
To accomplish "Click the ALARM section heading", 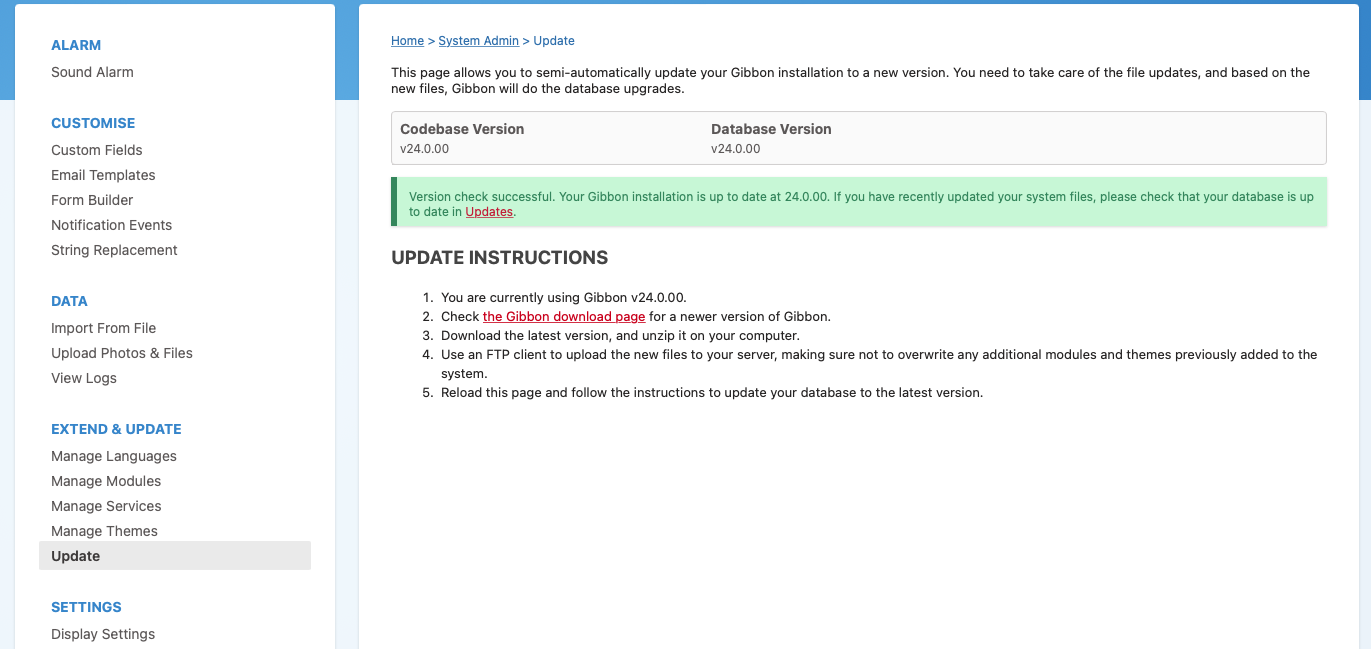I will coord(76,45).
